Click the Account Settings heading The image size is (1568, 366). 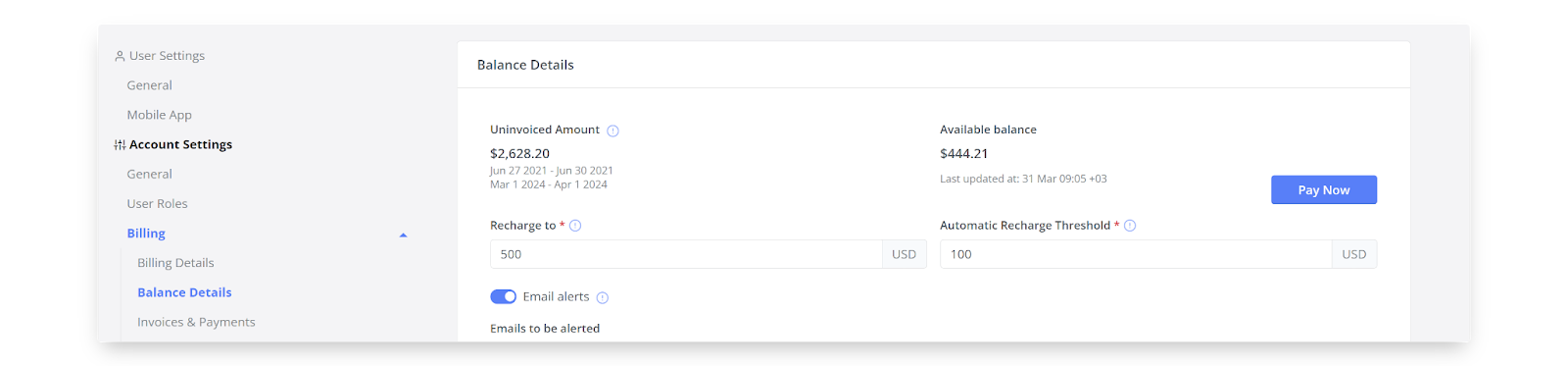click(x=180, y=144)
